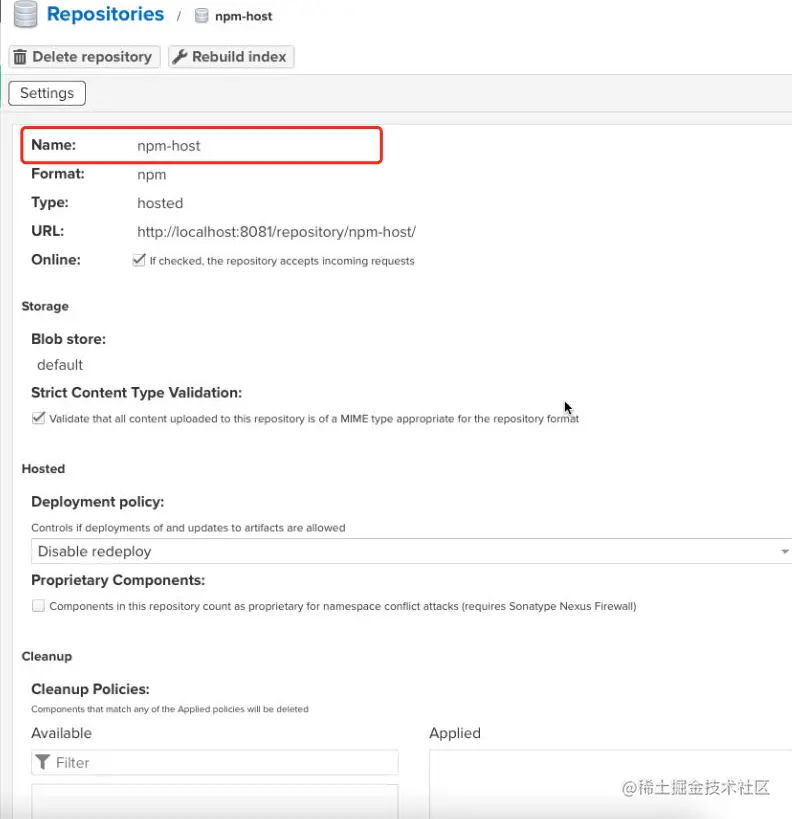Click the trash icon for Delete repository
792x819 pixels.
(x=20, y=57)
